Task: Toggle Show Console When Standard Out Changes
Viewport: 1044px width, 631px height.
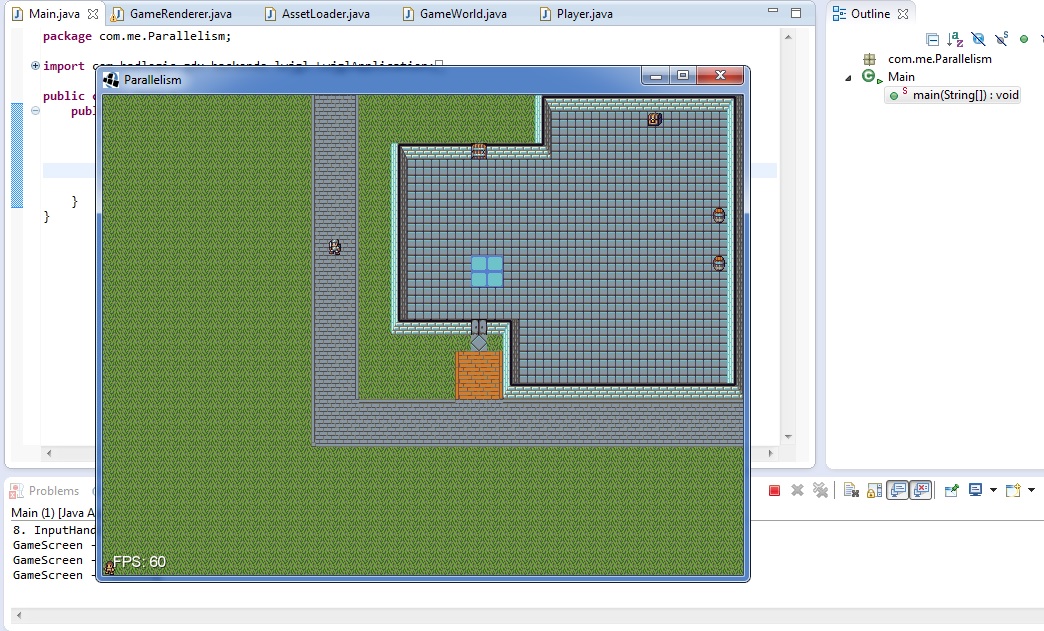Action: [x=898, y=491]
